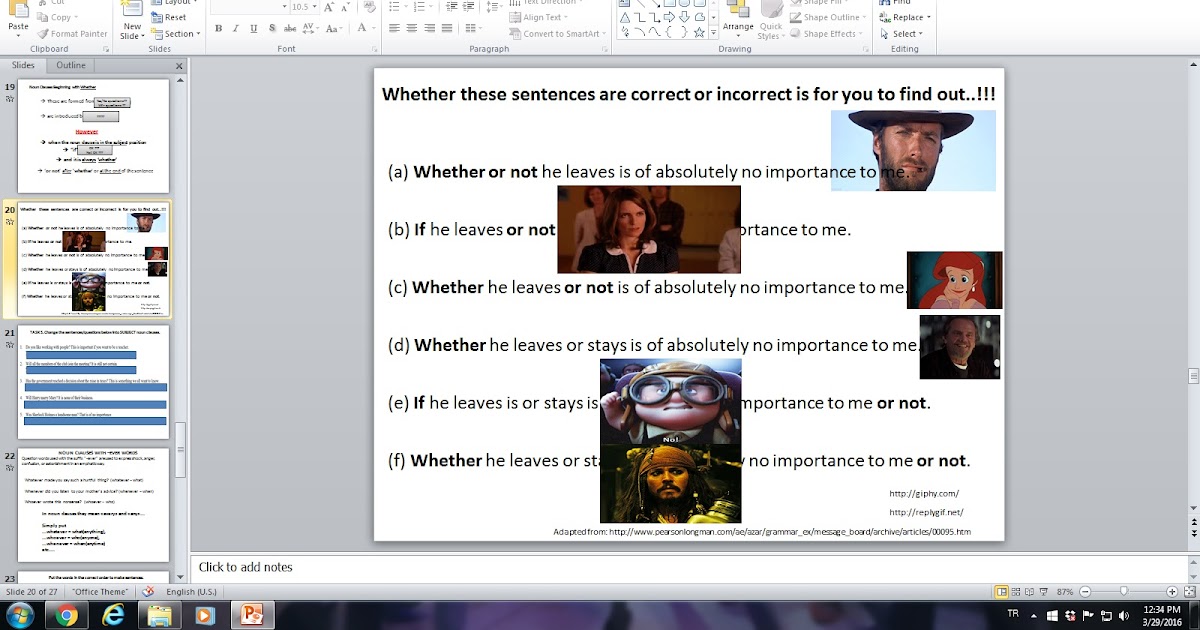This screenshot has height=630, width=1200.
Task: Click the slide title text
Action: (688, 94)
